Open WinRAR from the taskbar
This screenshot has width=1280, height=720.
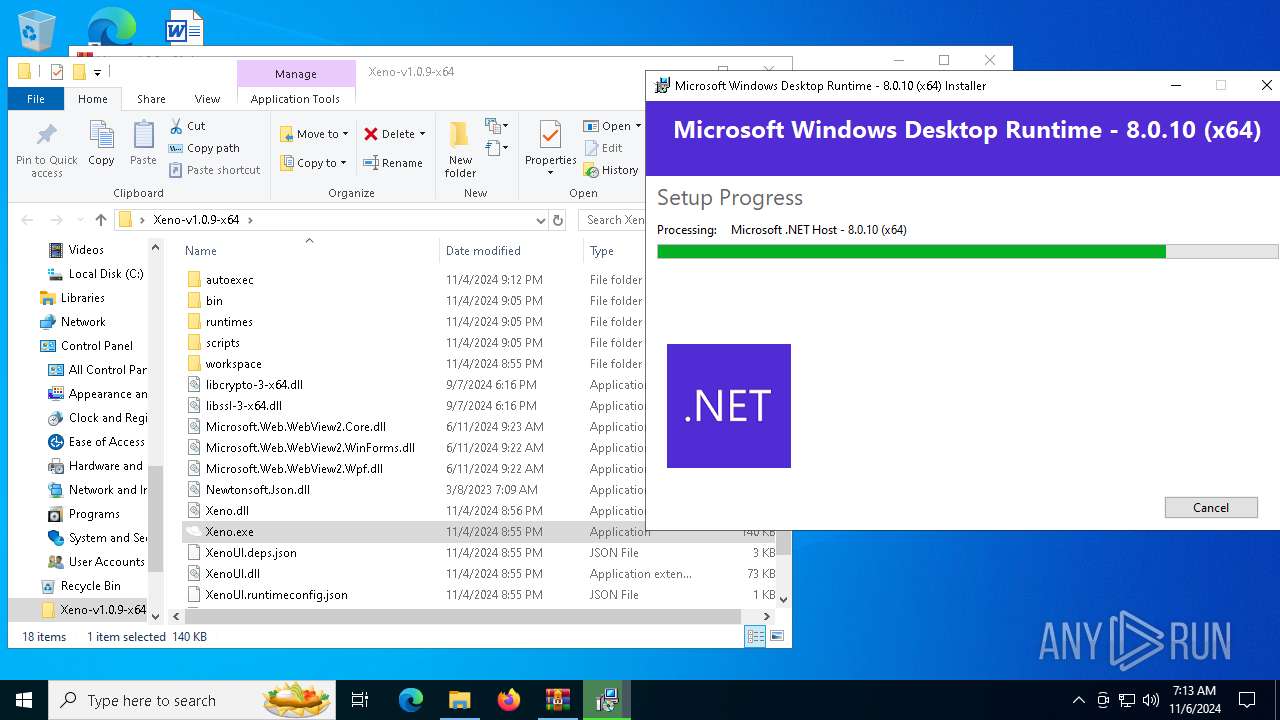coord(557,700)
